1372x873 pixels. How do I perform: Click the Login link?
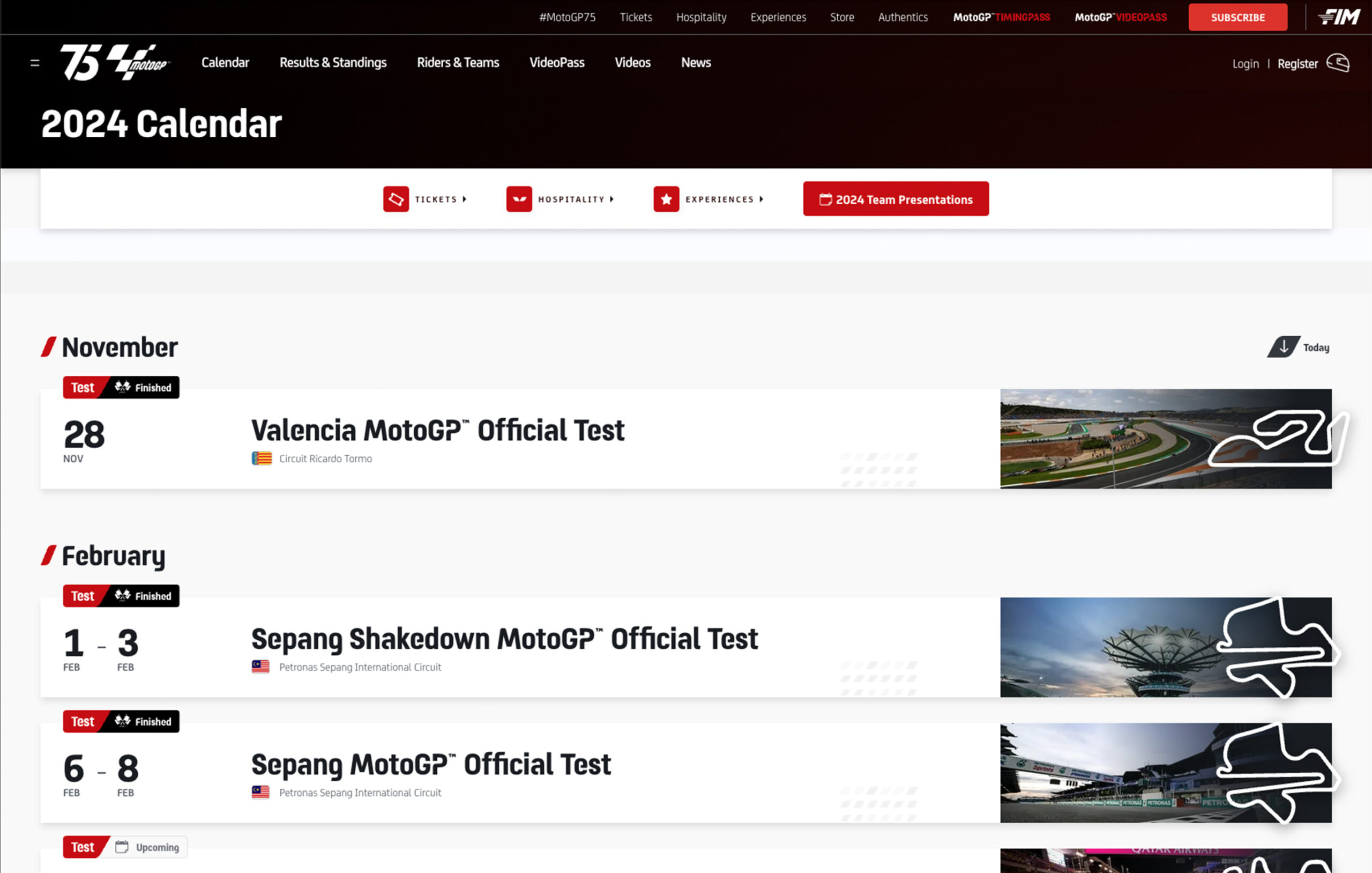pyautogui.click(x=1246, y=64)
